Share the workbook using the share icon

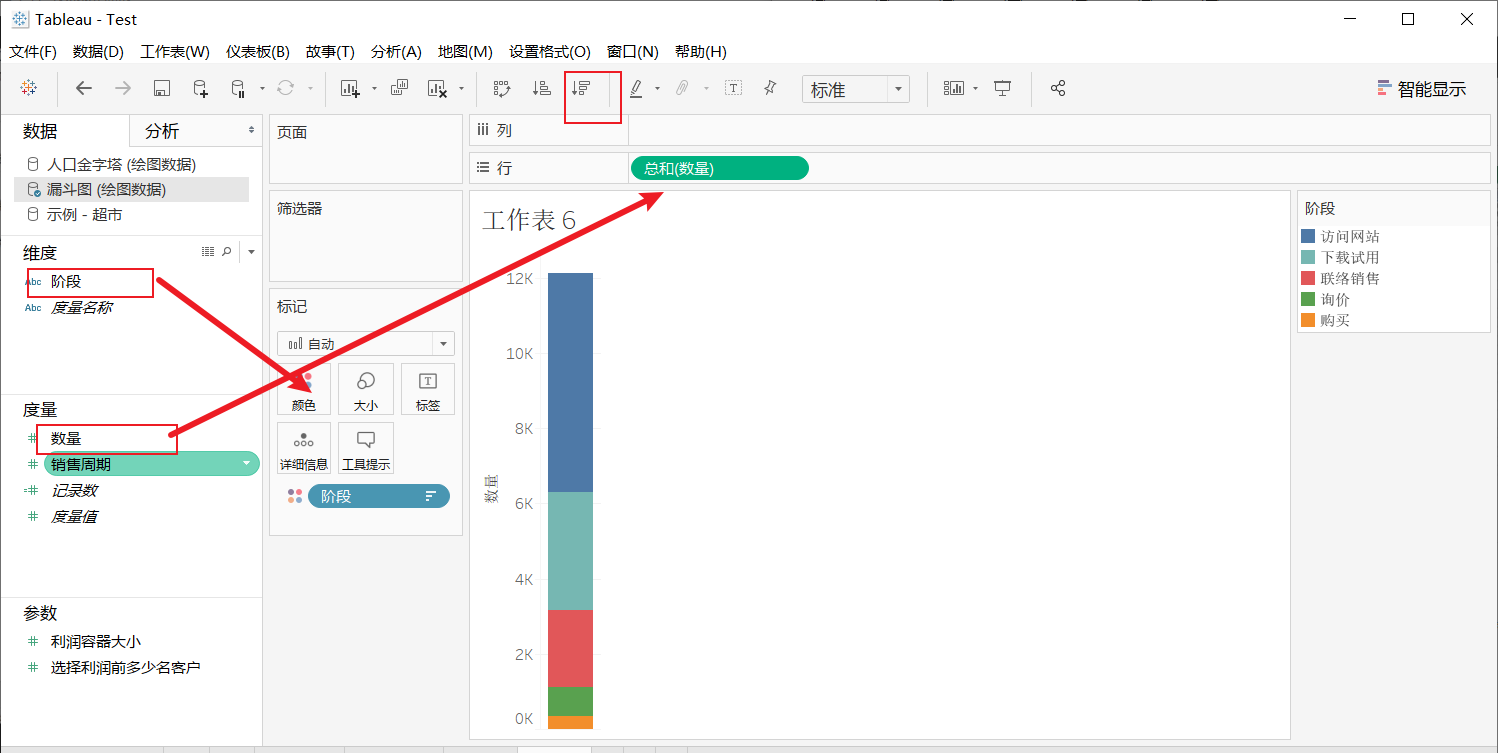[x=1058, y=88]
